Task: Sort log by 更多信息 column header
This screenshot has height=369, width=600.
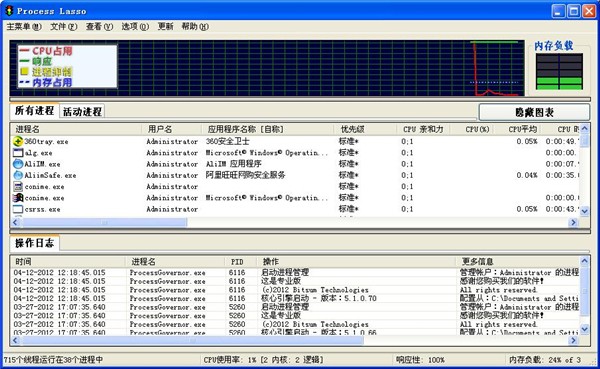Action: pyautogui.click(x=518, y=261)
